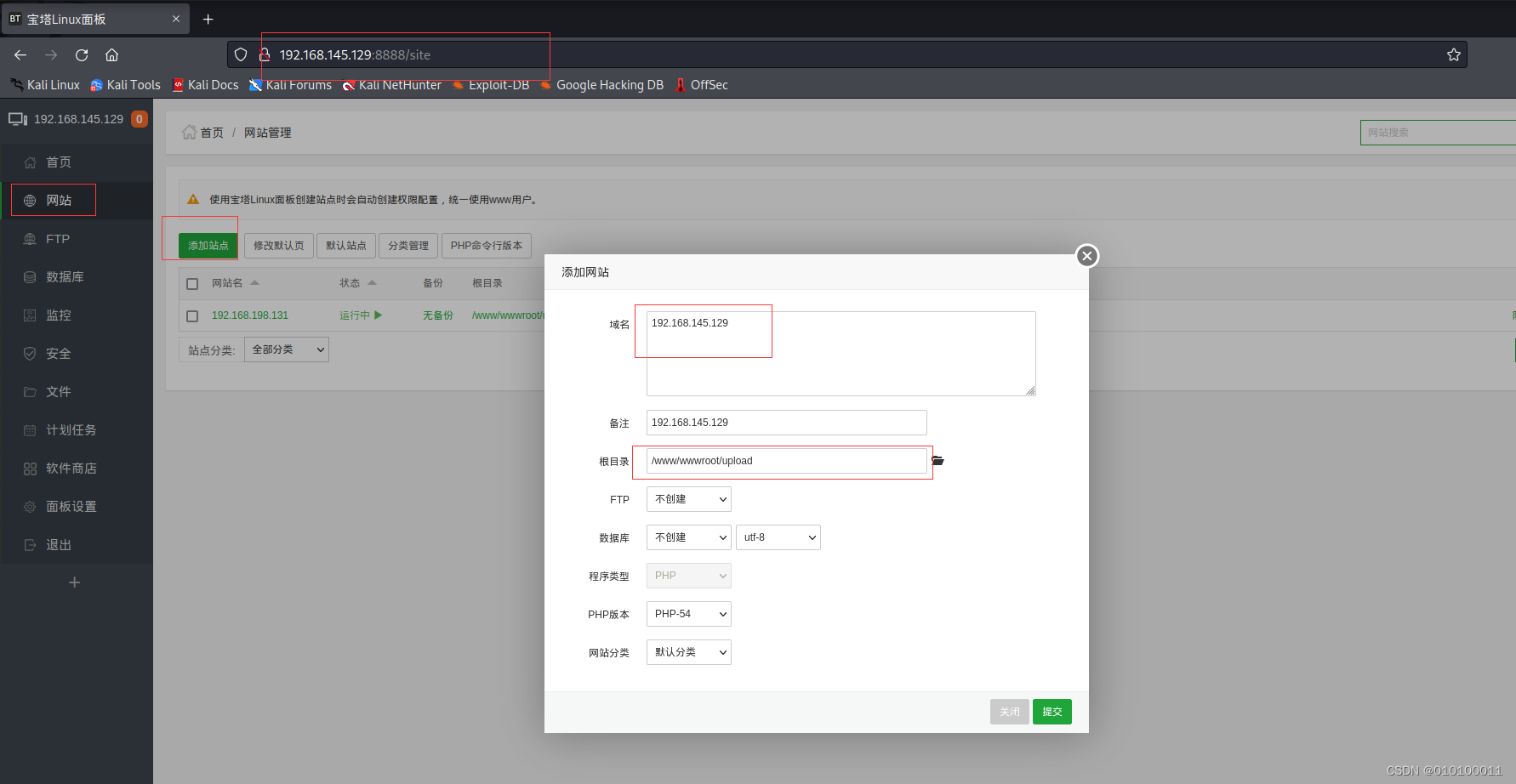Open the Kali Forums bookmark
The image size is (1516, 784).
pos(290,85)
